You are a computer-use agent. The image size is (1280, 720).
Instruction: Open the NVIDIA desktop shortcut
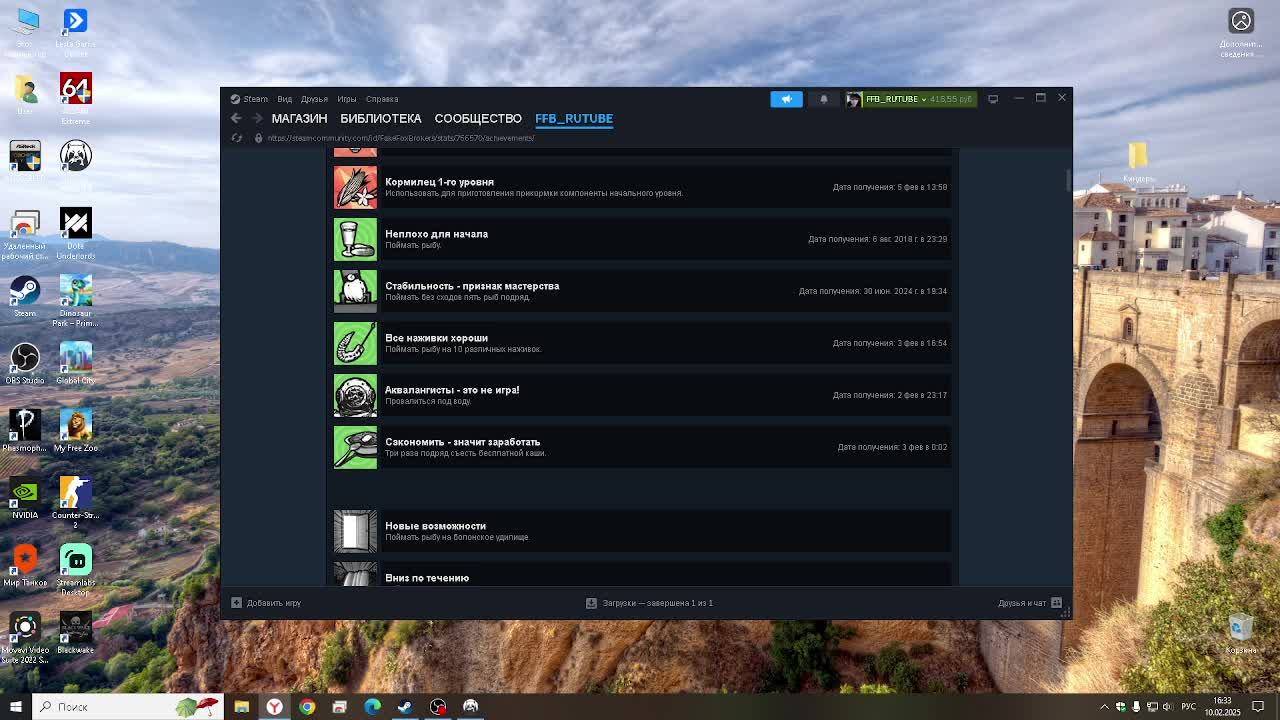pyautogui.click(x=25, y=498)
